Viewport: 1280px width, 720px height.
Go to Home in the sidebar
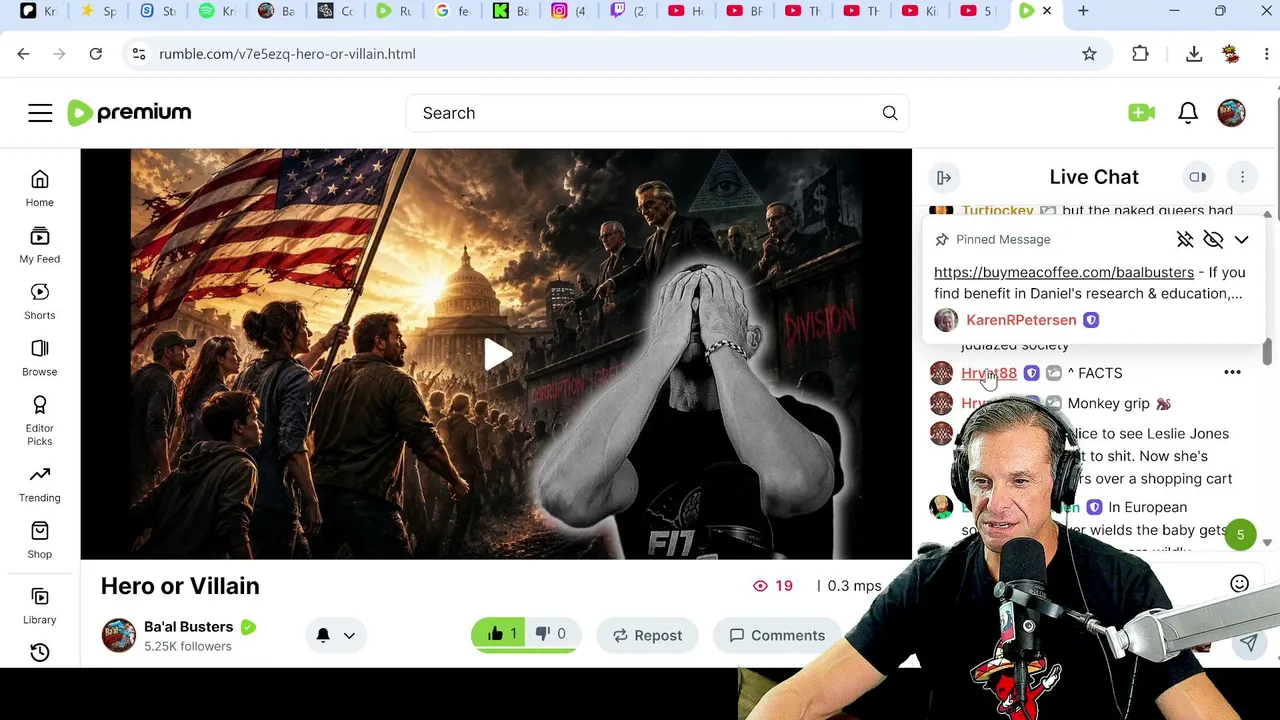coord(40,188)
